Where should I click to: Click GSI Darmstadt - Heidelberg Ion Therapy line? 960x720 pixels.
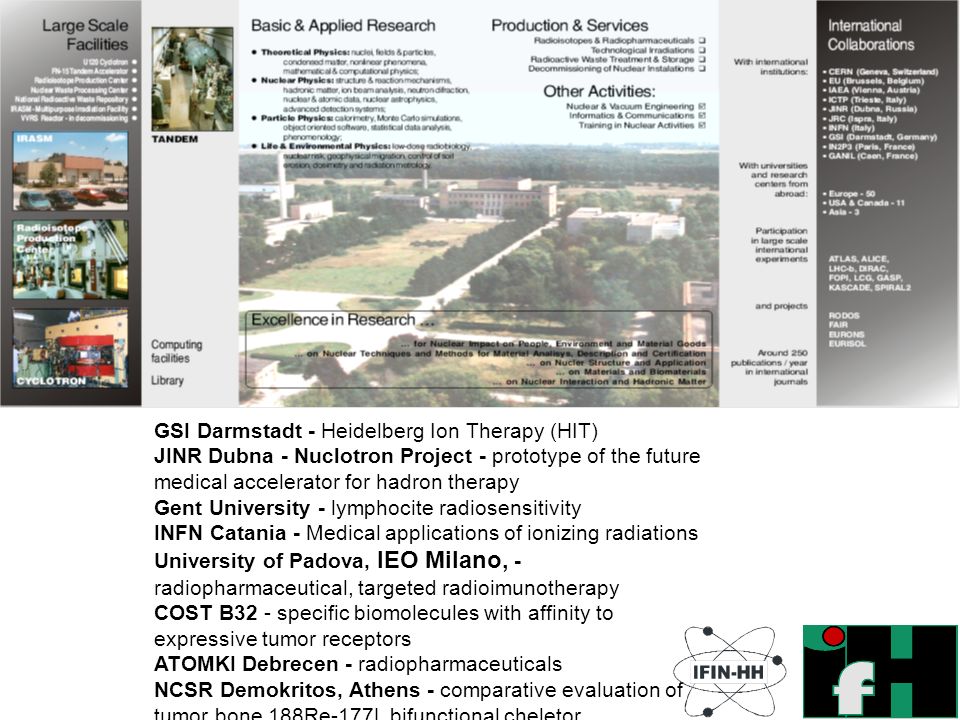pos(376,431)
